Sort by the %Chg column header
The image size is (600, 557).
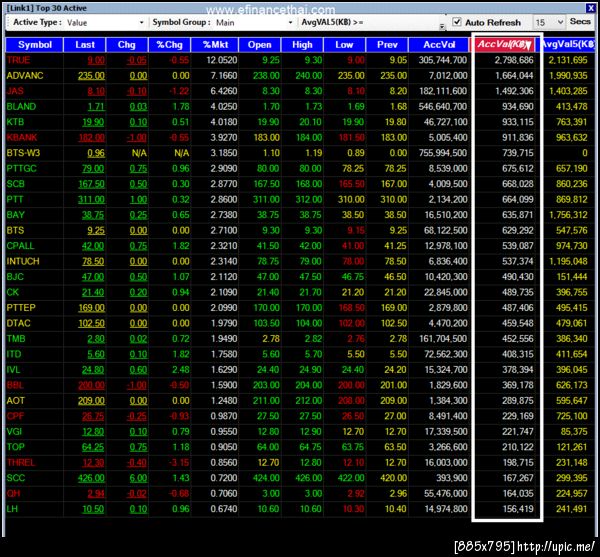click(x=170, y=45)
